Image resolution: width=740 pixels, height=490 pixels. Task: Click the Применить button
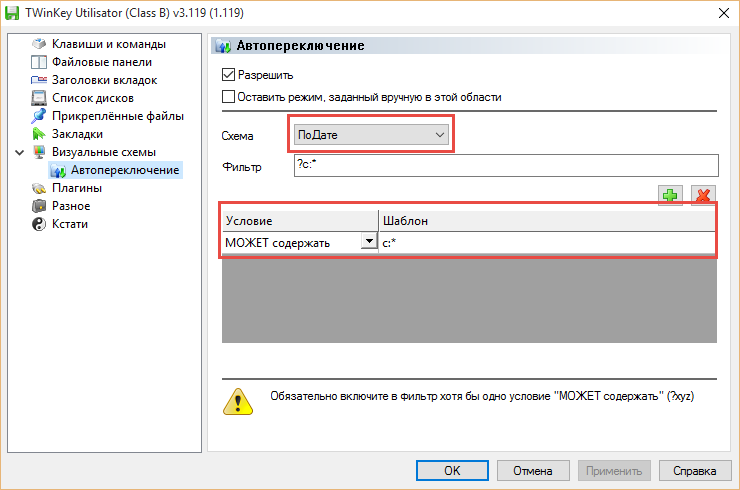[614, 471]
